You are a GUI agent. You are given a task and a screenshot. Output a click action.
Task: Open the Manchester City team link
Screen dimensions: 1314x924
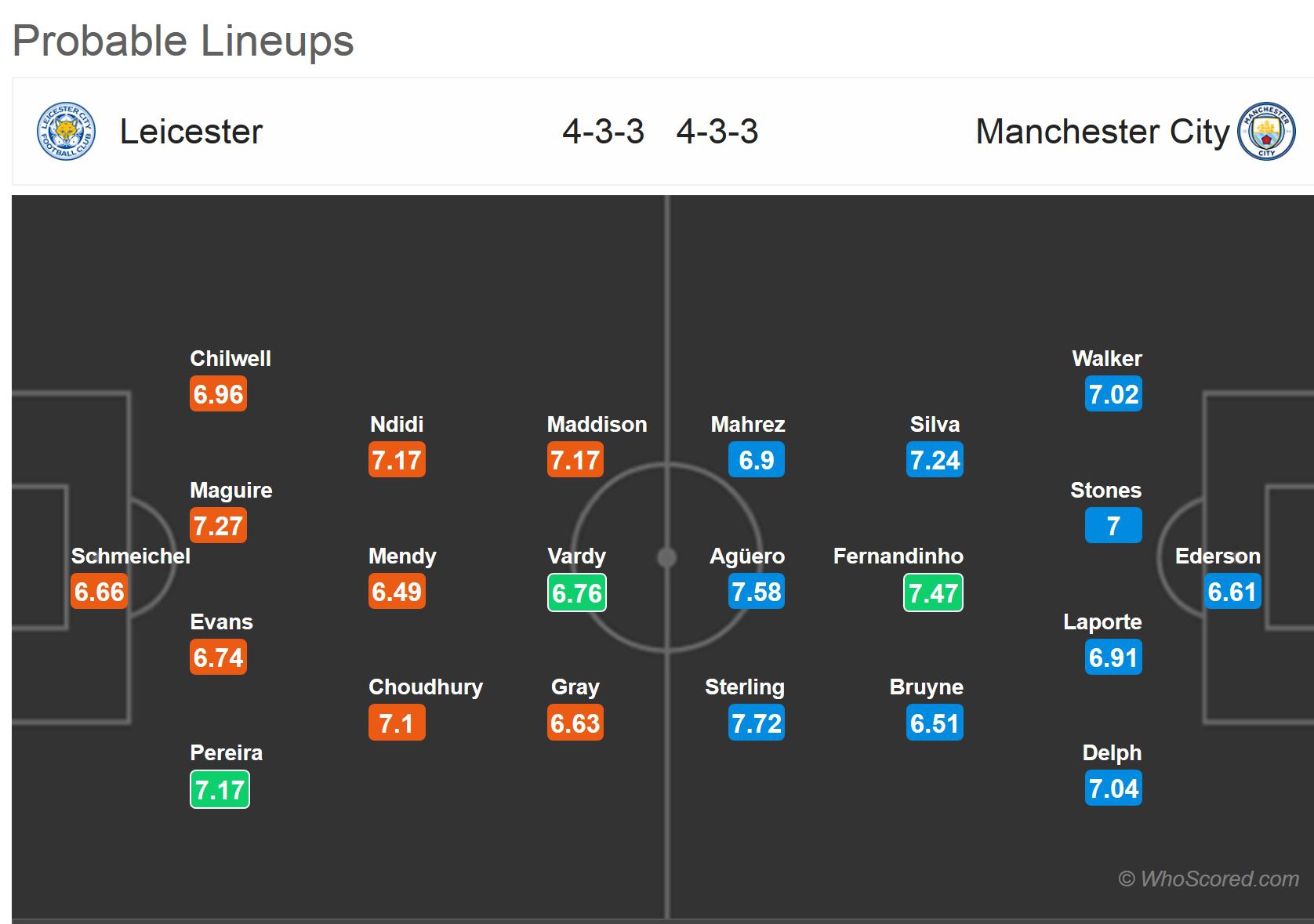(x=1102, y=131)
